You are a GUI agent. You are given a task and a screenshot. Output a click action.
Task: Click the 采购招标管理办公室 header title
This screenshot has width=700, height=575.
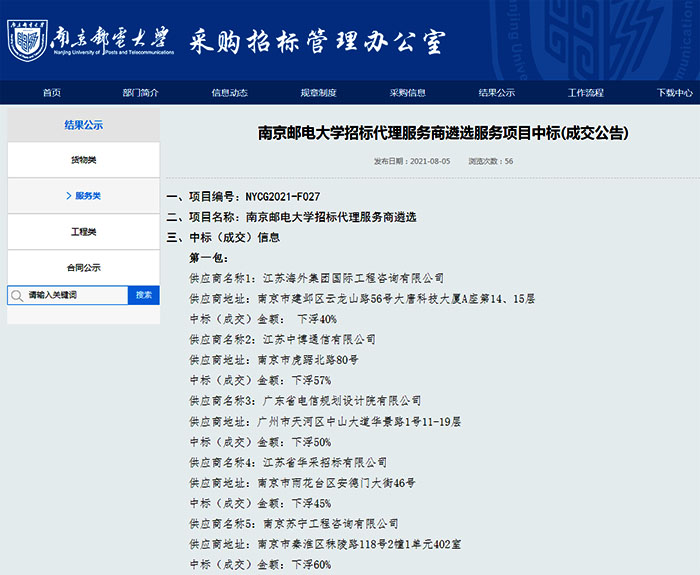pos(317,41)
